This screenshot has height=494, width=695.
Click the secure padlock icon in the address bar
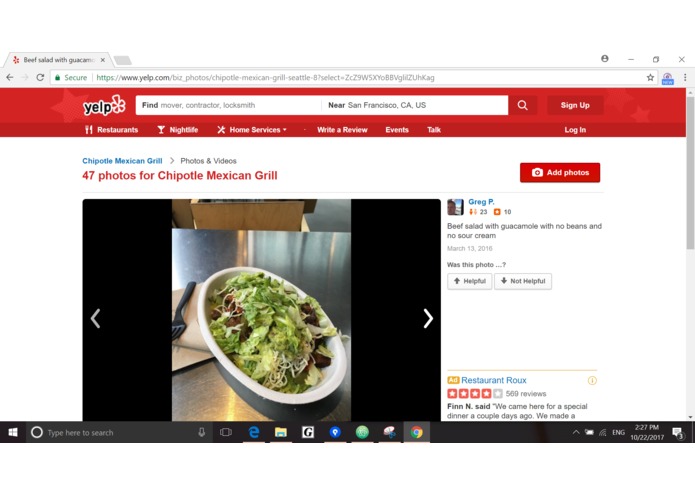(x=57, y=78)
